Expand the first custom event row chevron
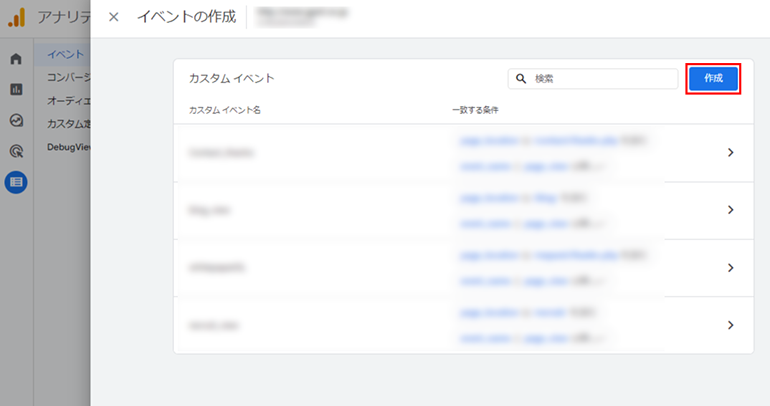The image size is (770, 406). tap(730, 153)
